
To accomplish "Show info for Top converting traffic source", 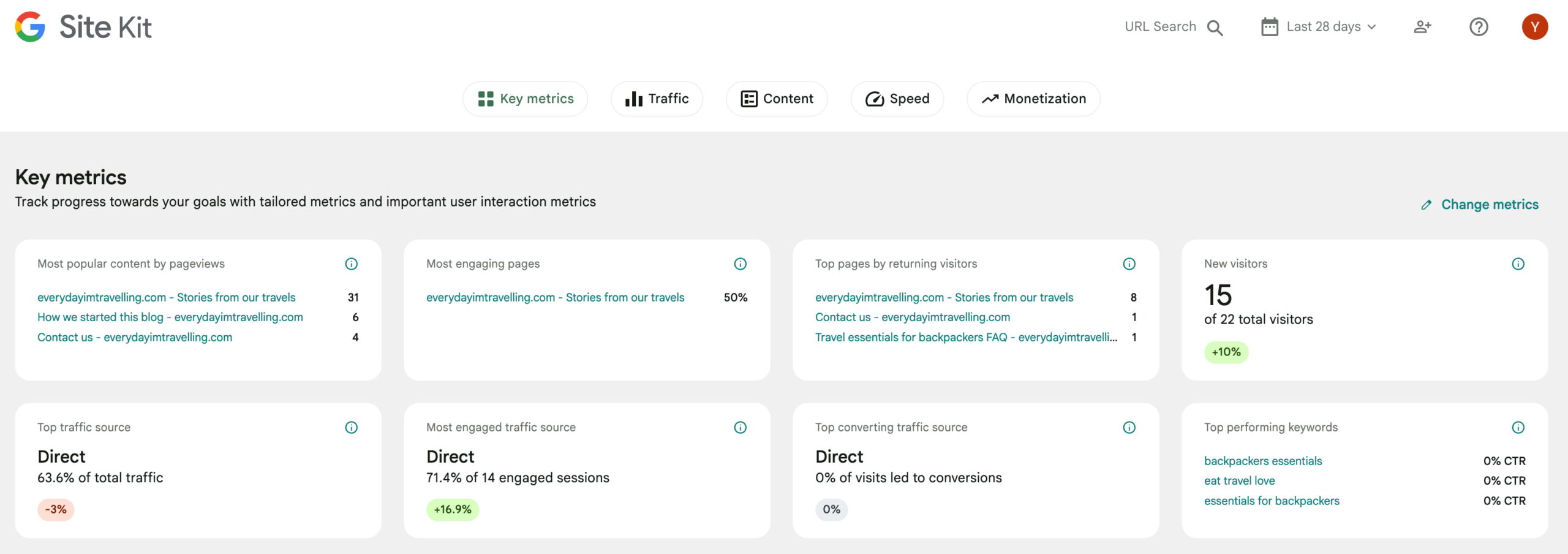I will point(1129,428).
